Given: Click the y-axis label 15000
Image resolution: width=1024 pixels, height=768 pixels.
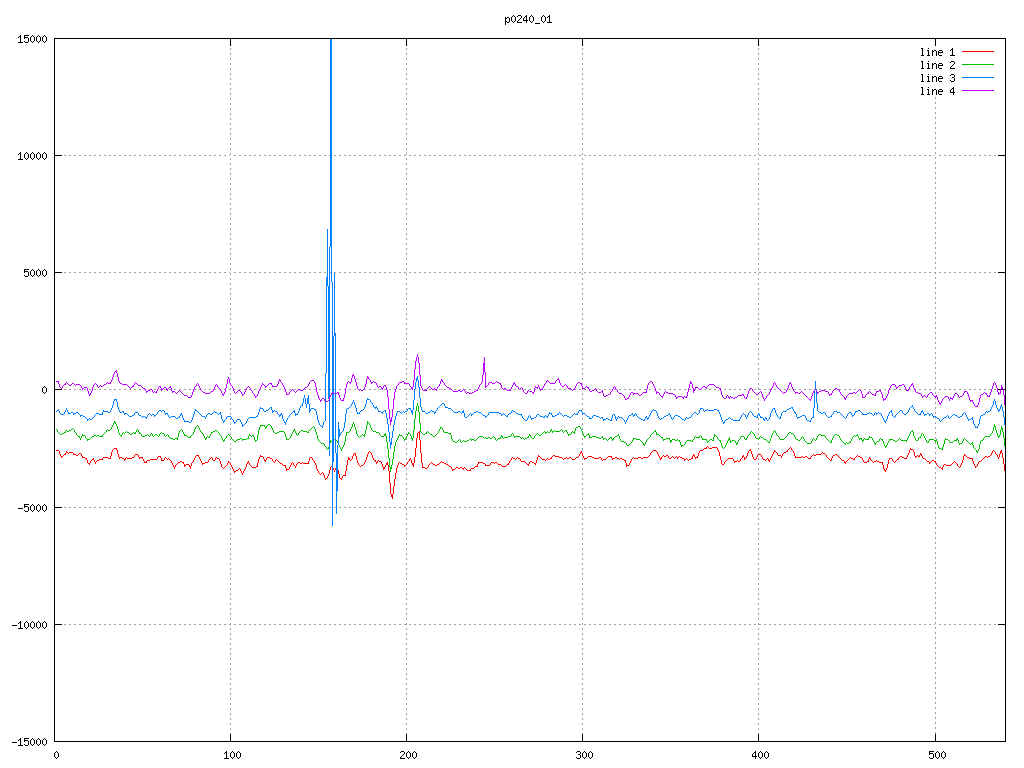Looking at the screenshot, I should click(x=32, y=39).
